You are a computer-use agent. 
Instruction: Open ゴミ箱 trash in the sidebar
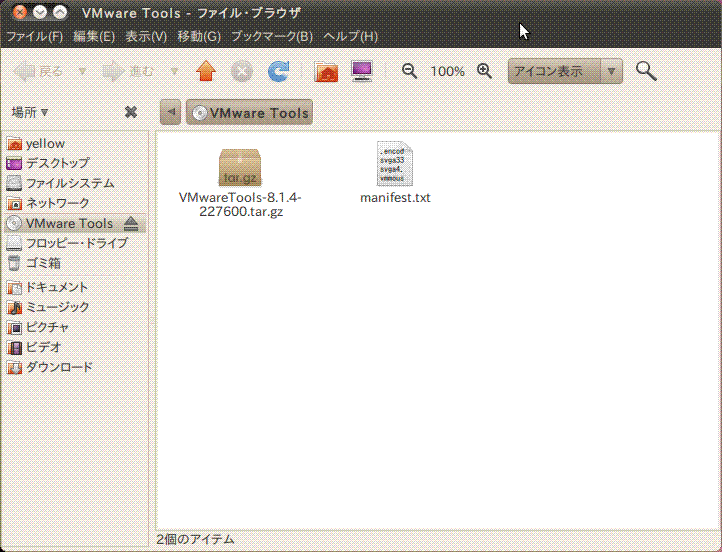click(x=76, y=263)
